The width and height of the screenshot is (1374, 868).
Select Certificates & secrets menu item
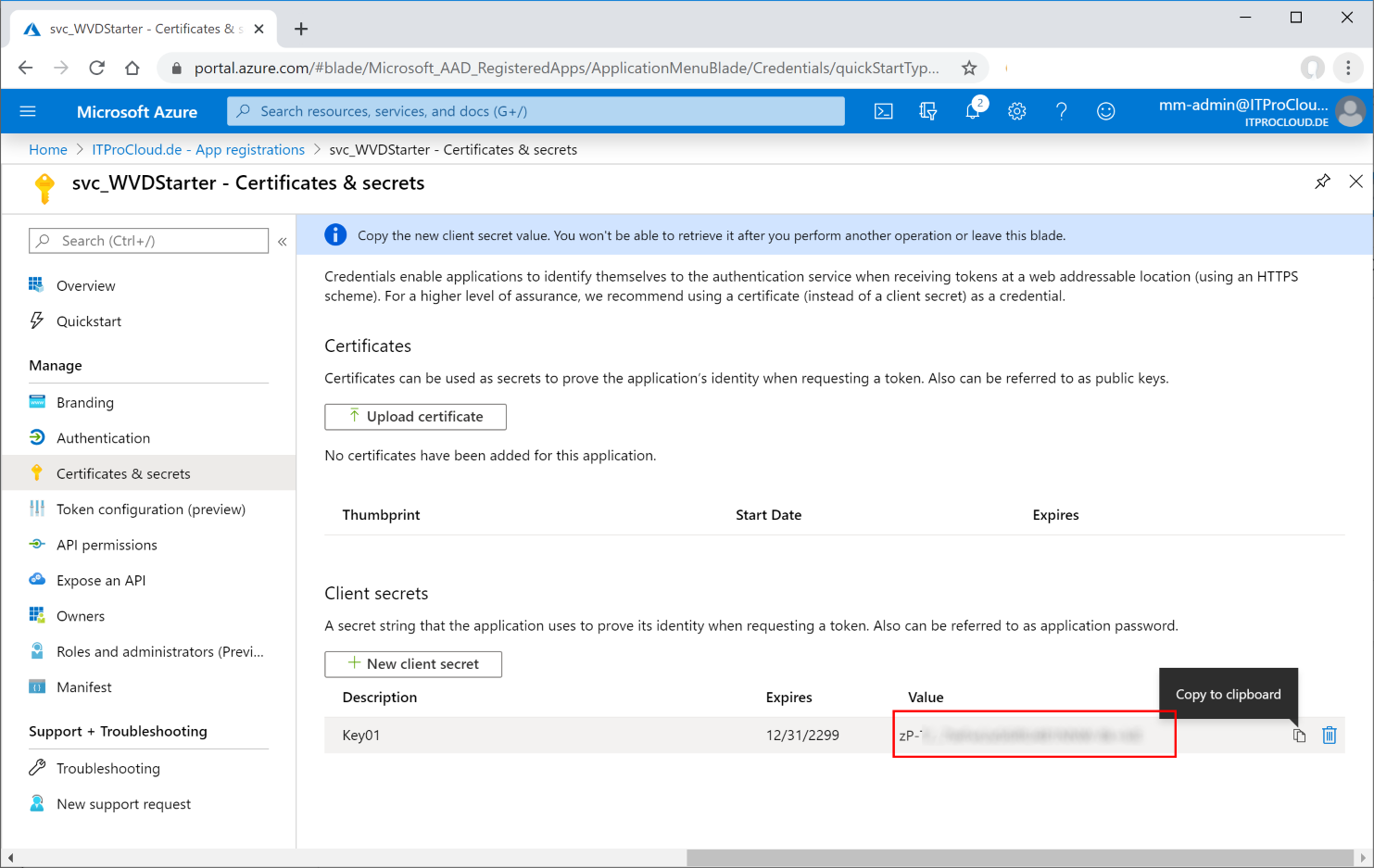[x=148, y=473]
